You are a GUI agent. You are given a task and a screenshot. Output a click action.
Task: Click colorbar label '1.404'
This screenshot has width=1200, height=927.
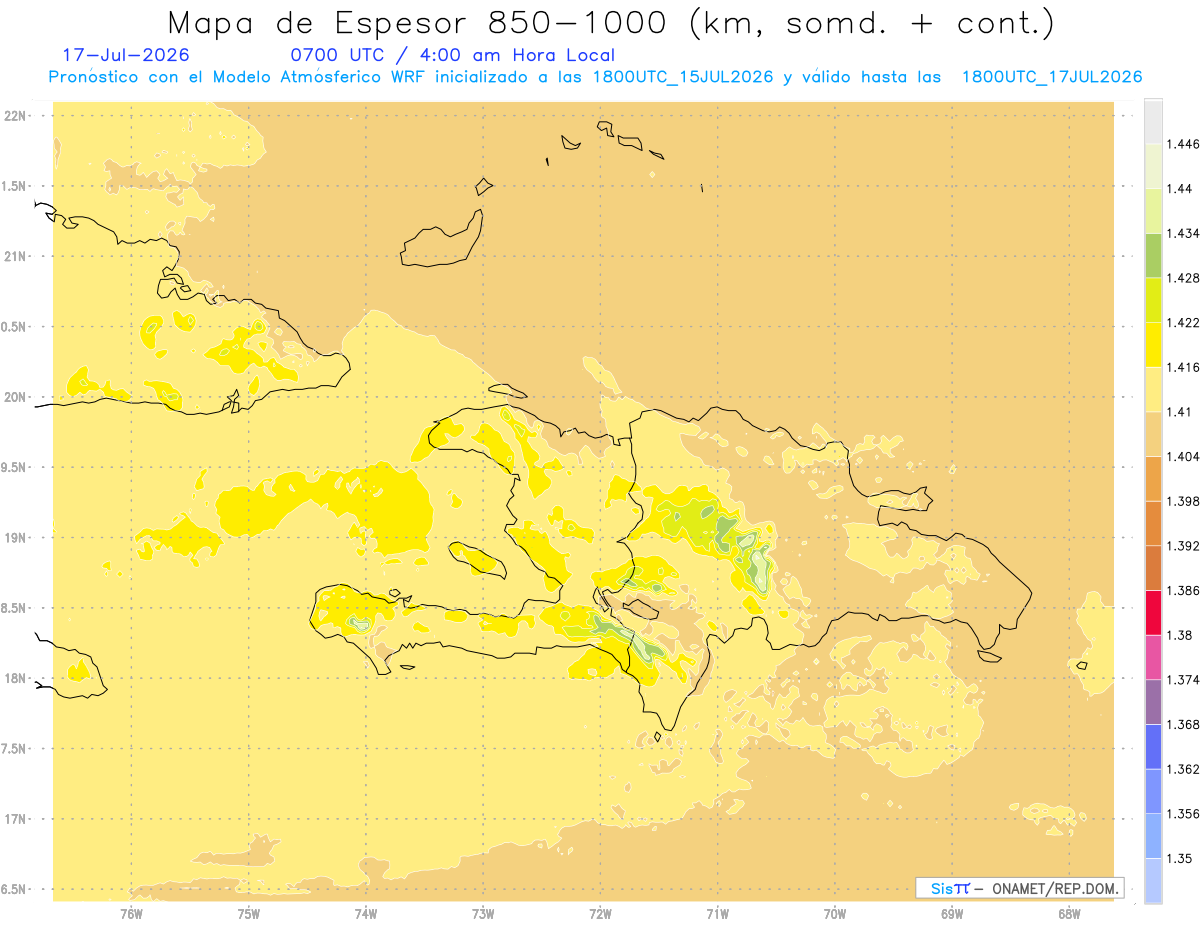pos(1185,456)
